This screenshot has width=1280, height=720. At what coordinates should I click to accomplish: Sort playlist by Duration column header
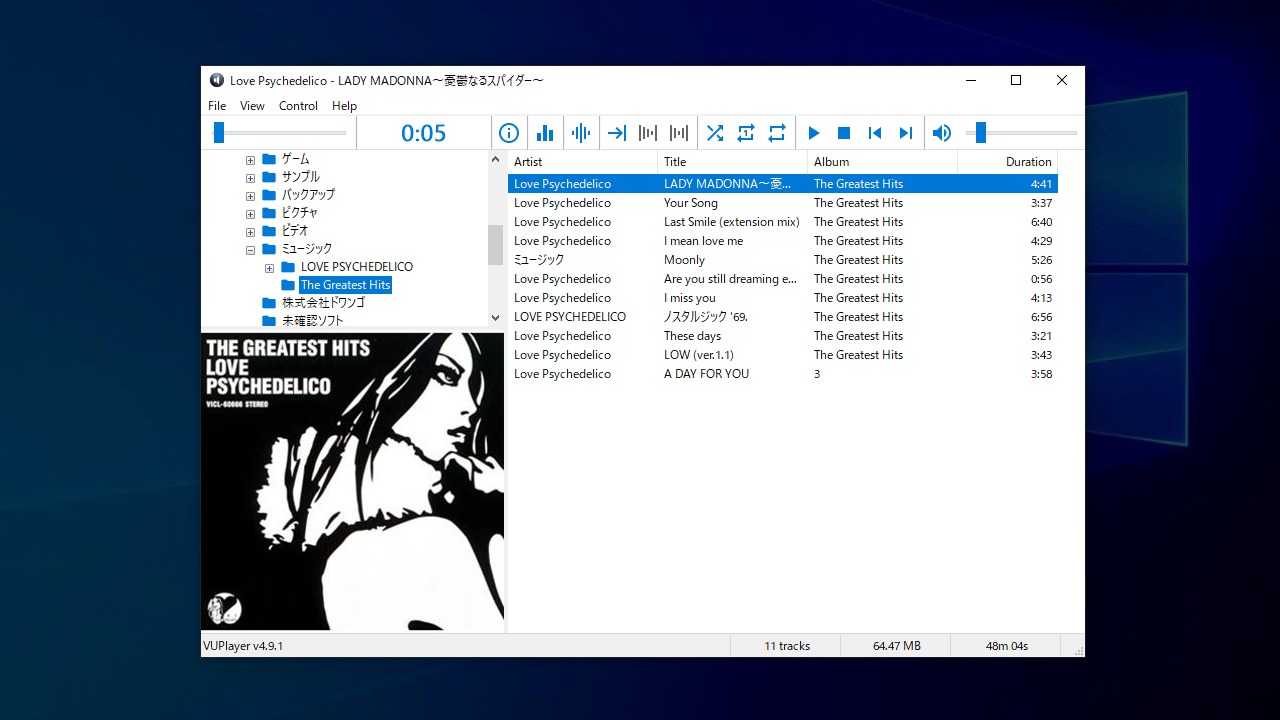[1007, 162]
